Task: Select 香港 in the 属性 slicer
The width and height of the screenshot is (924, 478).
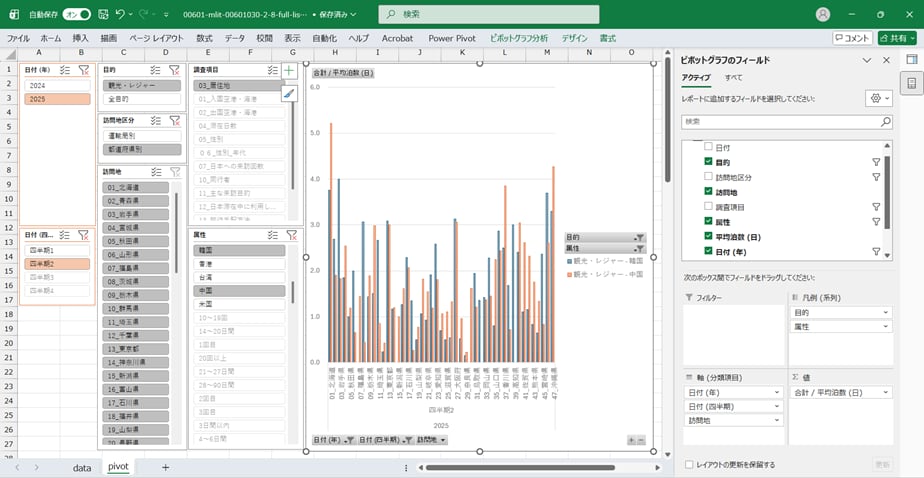Action: [240, 262]
